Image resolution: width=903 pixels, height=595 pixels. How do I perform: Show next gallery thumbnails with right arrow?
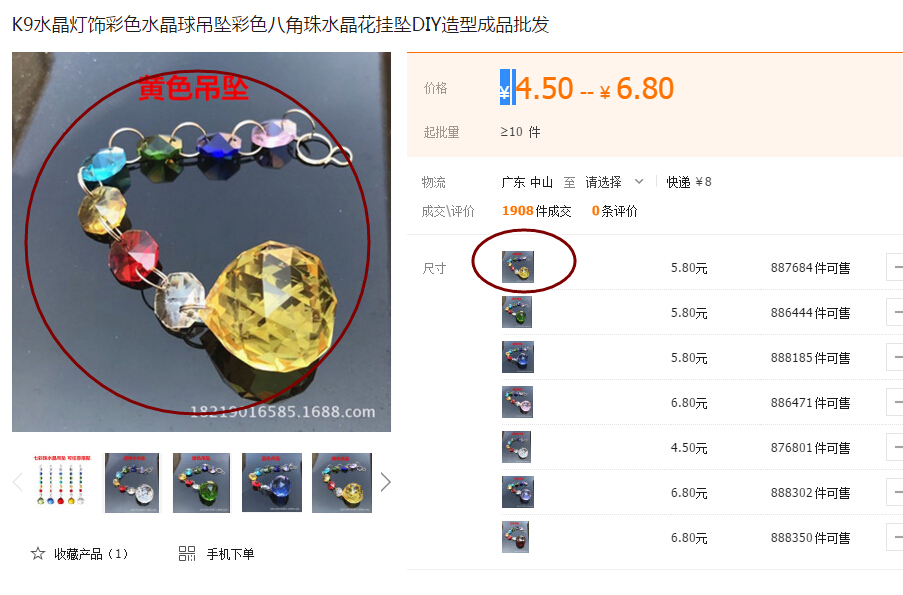click(x=385, y=482)
